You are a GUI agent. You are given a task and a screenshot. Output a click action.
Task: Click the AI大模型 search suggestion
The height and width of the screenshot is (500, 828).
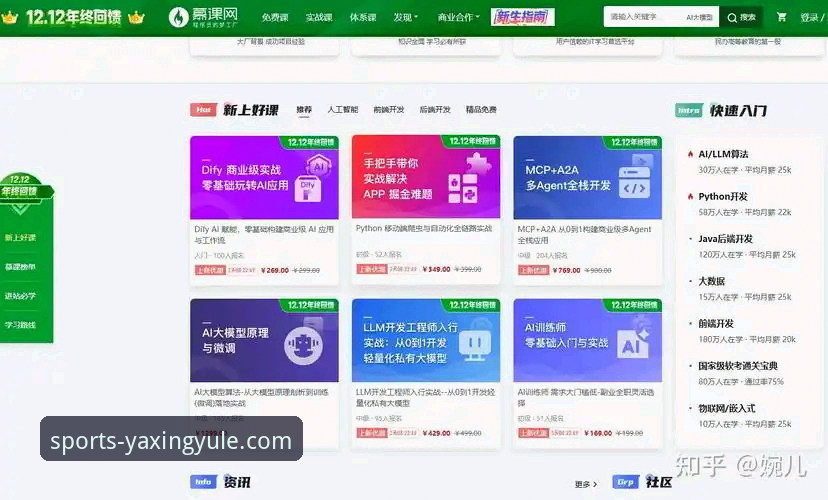click(699, 17)
